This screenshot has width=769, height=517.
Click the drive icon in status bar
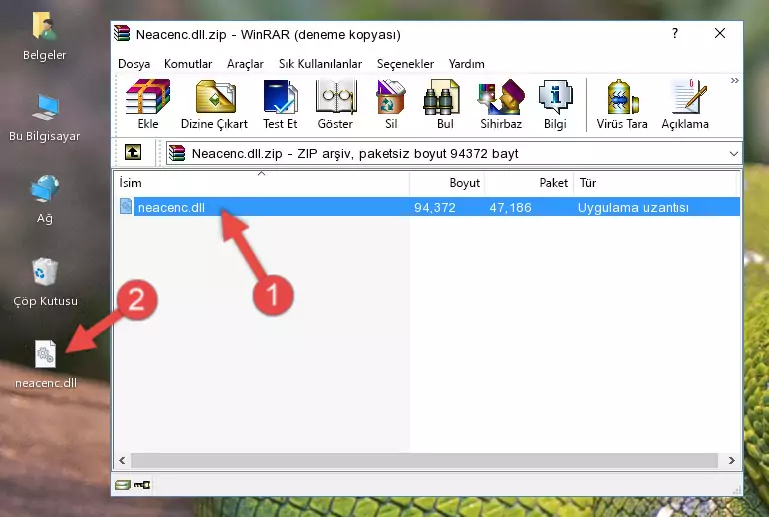[x=123, y=485]
